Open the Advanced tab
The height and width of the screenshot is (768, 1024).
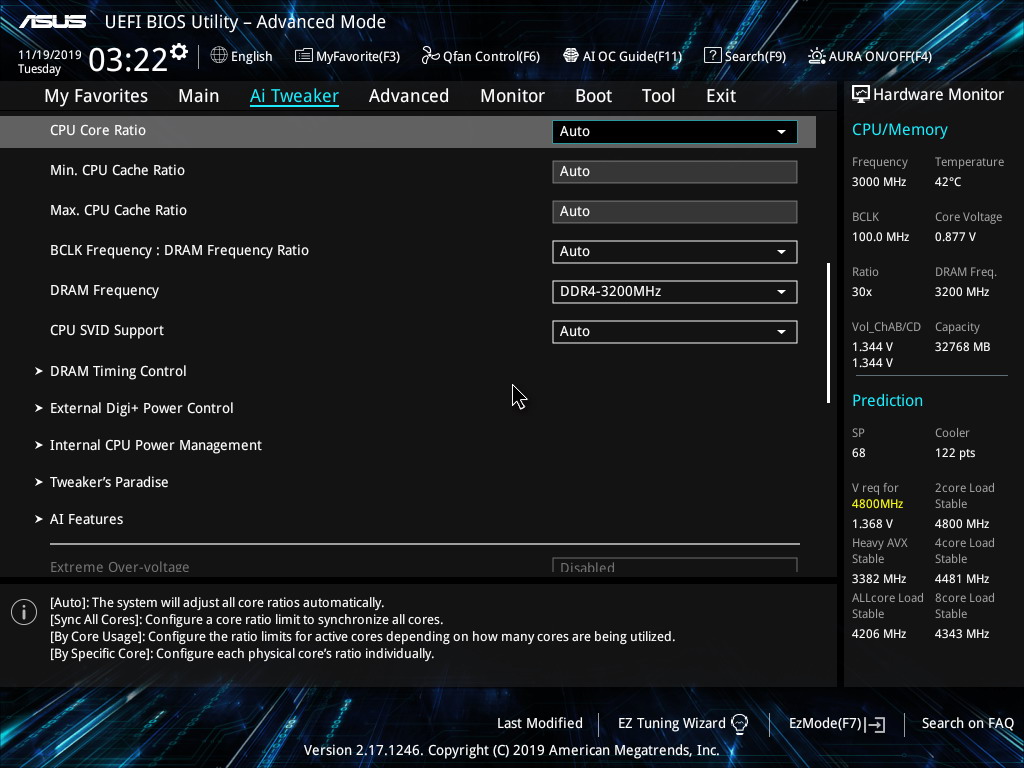[x=409, y=96]
